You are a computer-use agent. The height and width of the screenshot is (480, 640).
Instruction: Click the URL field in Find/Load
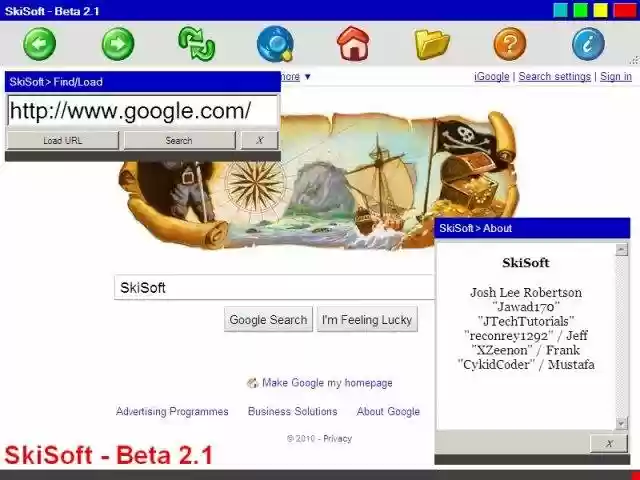click(143, 111)
